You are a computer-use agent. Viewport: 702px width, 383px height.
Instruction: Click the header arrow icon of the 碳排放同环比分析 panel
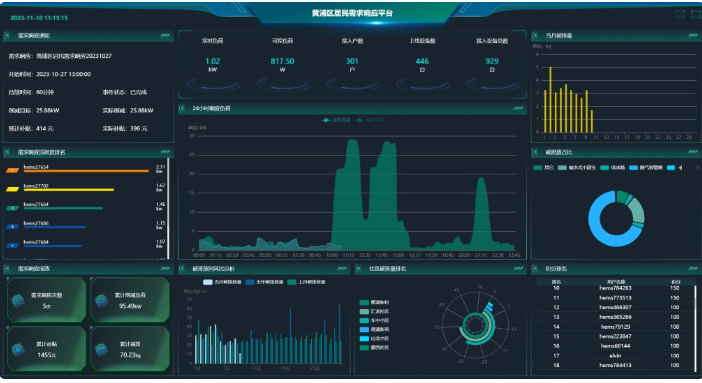182,268
